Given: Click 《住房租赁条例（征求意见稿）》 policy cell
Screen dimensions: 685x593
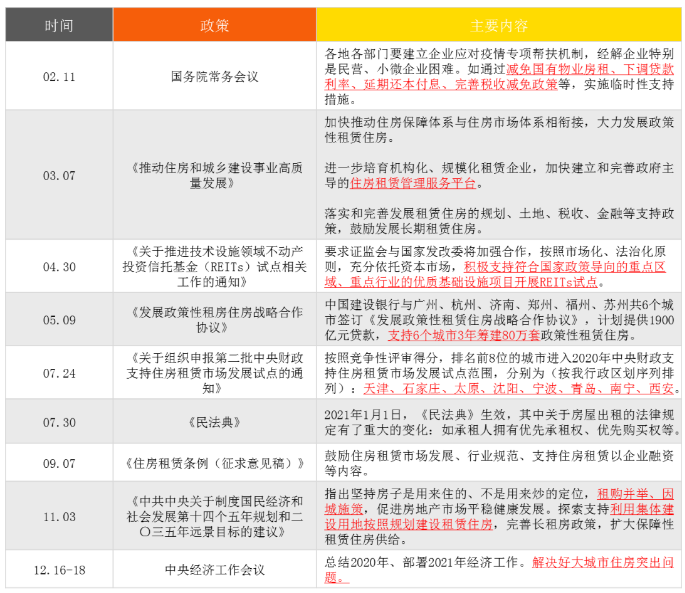Looking at the screenshot, I should pyautogui.click(x=216, y=463).
